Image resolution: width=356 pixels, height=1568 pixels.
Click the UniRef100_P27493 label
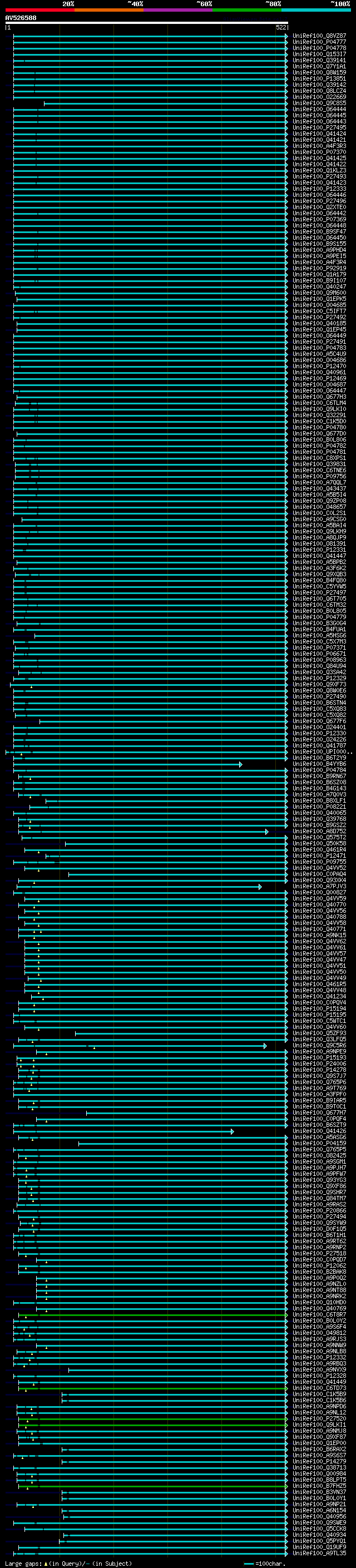[x=319, y=176]
